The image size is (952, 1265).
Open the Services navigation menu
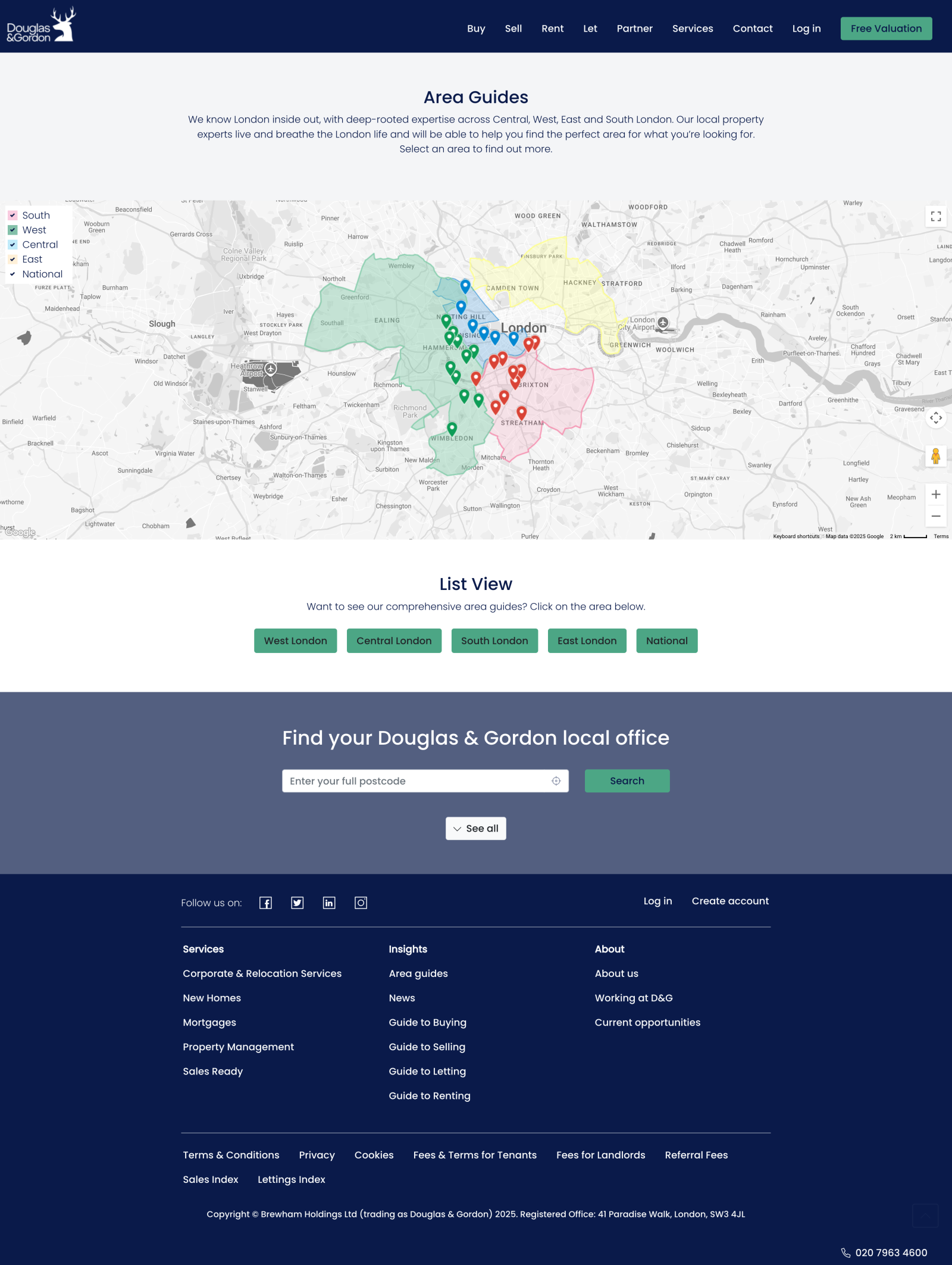pos(692,29)
